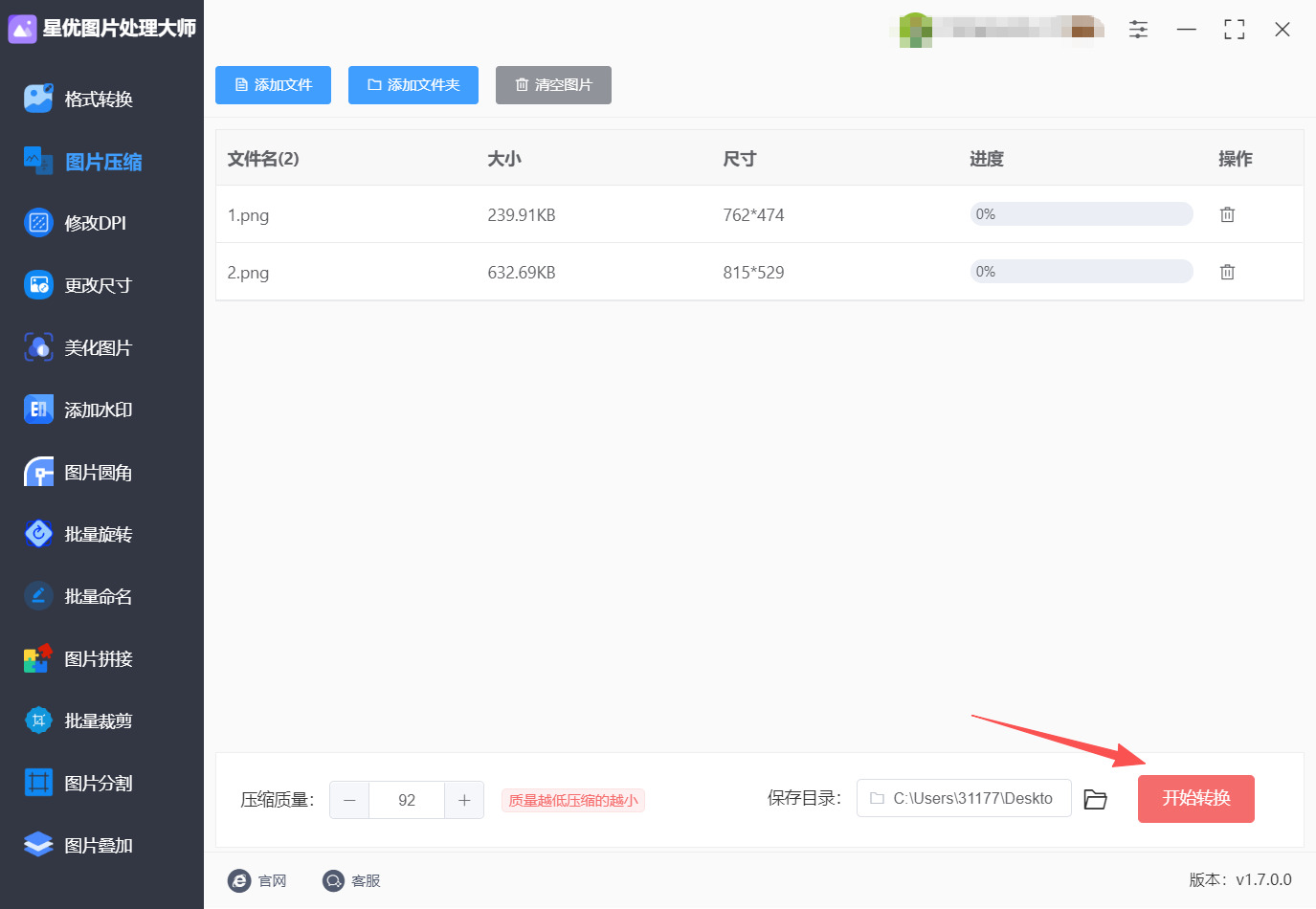
Task: Click the 762*474 dimension cell
Action: (x=753, y=215)
